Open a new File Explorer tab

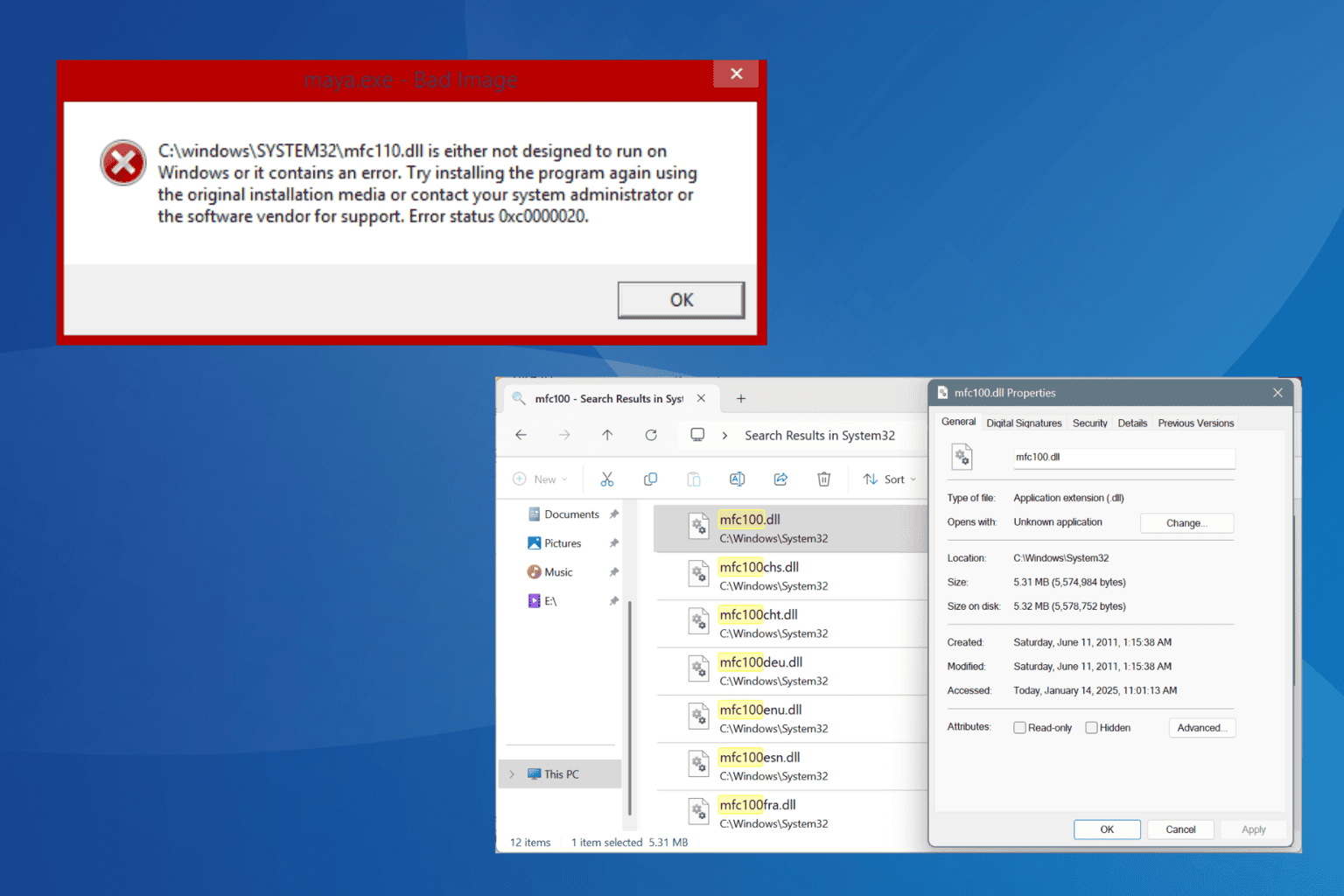pos(741,398)
